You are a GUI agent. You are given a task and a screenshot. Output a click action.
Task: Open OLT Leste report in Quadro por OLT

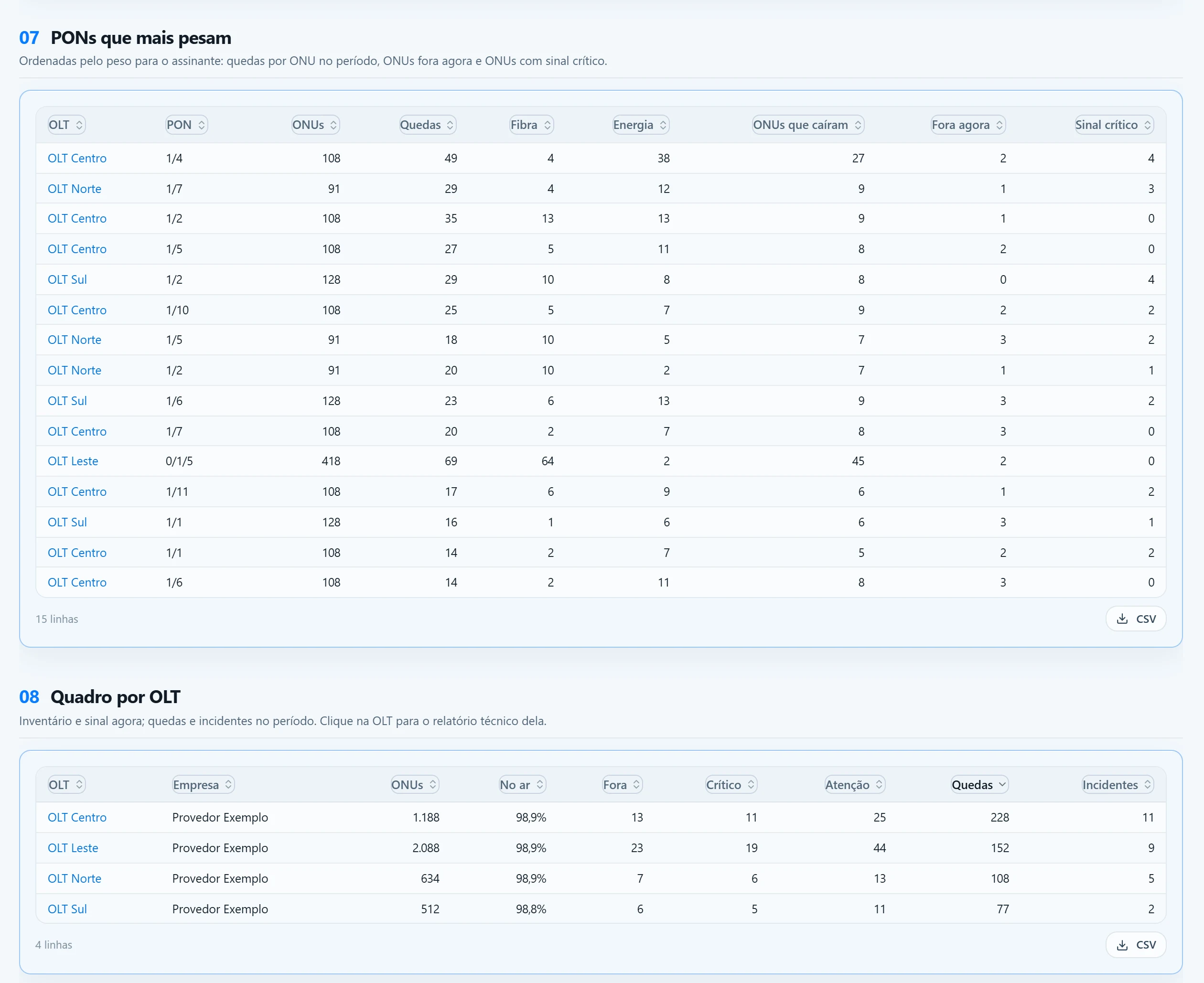click(73, 848)
